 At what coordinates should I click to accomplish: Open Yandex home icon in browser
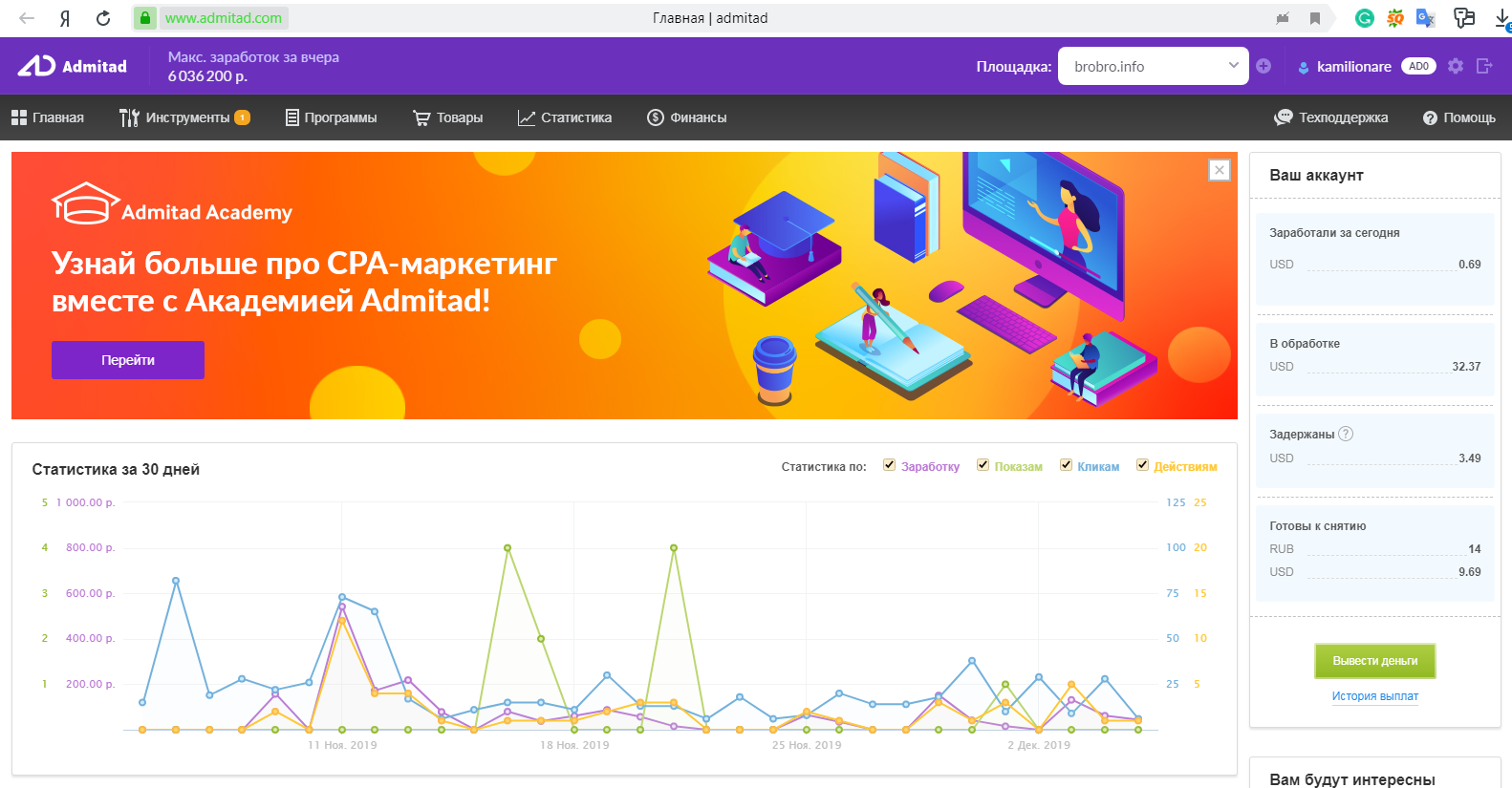click(65, 18)
